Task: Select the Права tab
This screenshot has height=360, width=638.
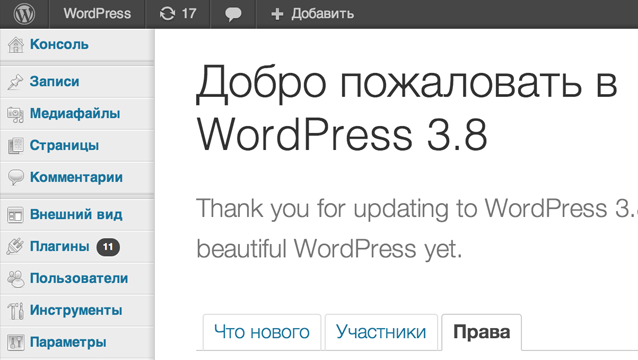Action: (x=481, y=332)
